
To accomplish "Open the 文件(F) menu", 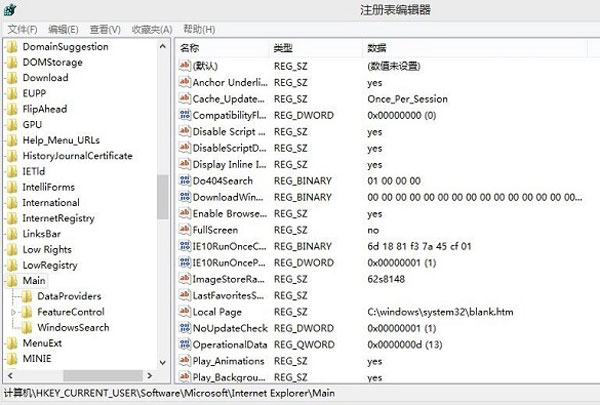I will tap(23, 30).
